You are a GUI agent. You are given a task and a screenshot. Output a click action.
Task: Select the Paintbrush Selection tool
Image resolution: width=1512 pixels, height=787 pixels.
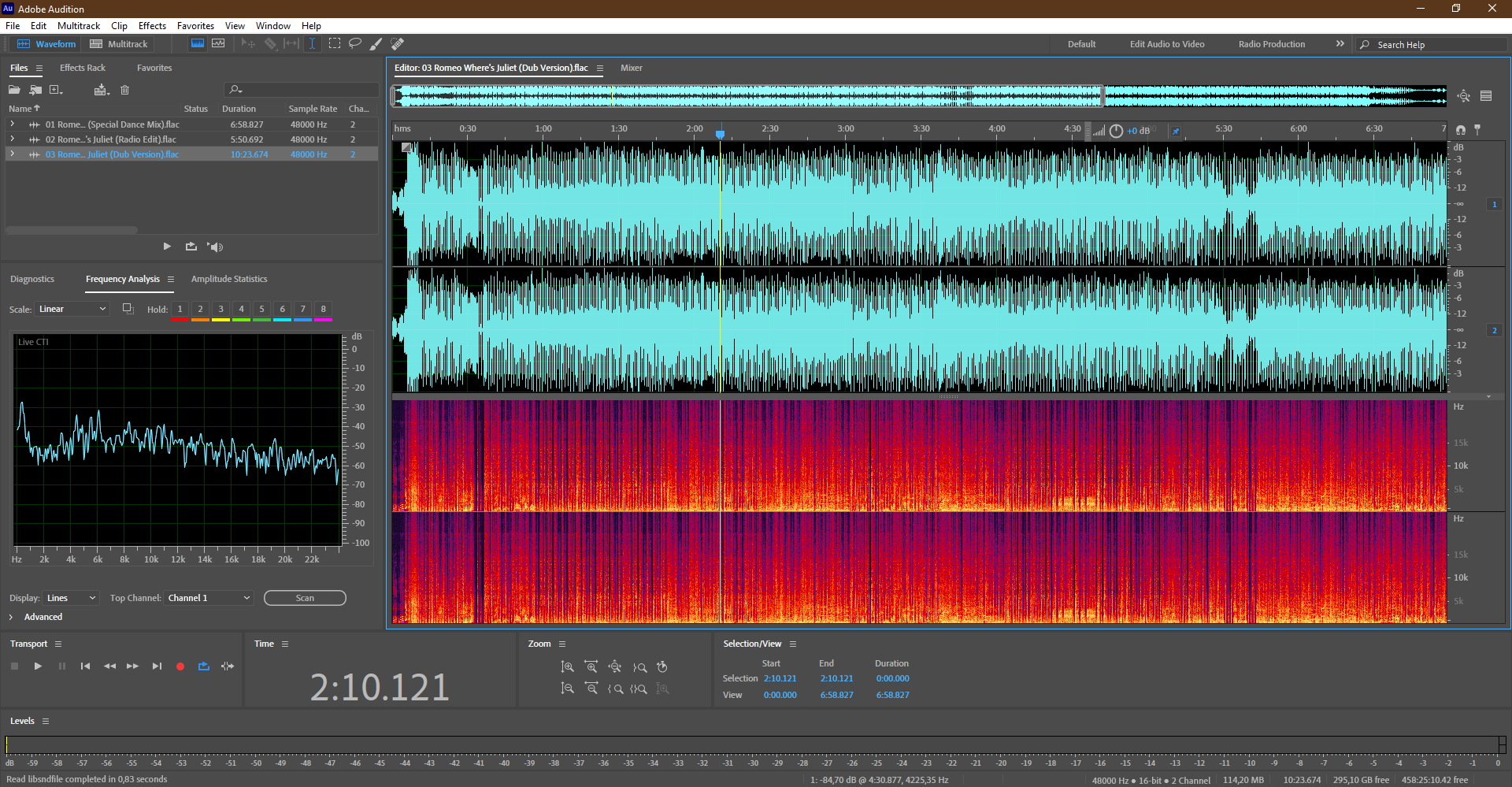[x=376, y=44]
